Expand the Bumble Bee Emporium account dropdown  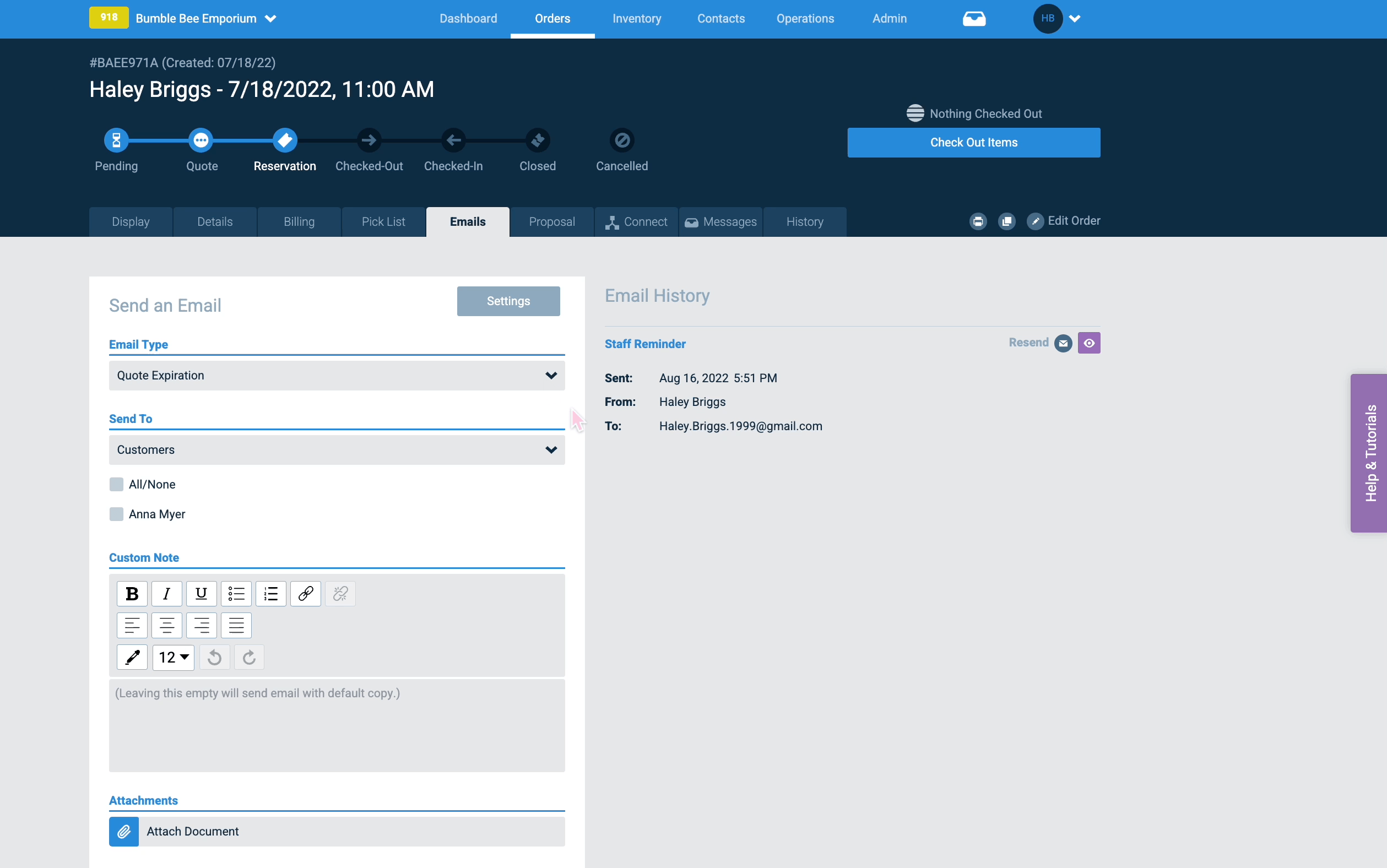(x=270, y=18)
